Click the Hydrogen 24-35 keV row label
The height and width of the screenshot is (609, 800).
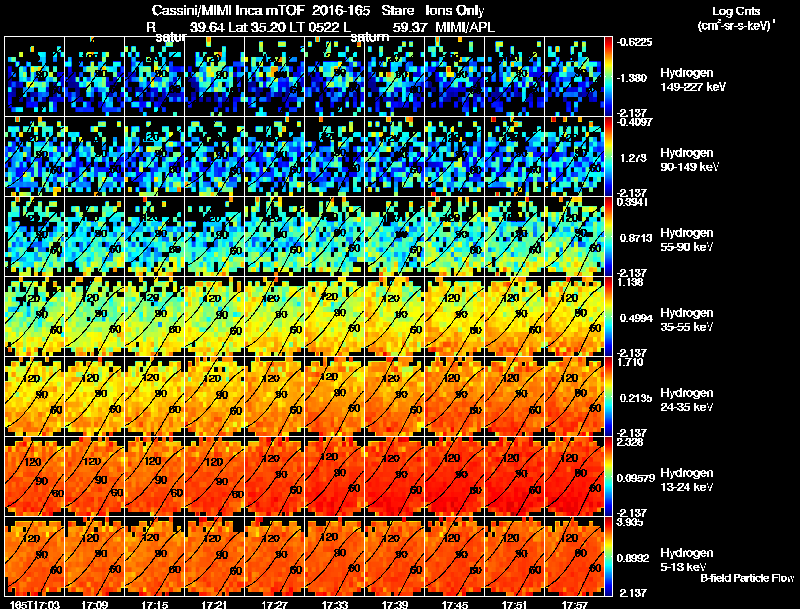tap(687, 400)
